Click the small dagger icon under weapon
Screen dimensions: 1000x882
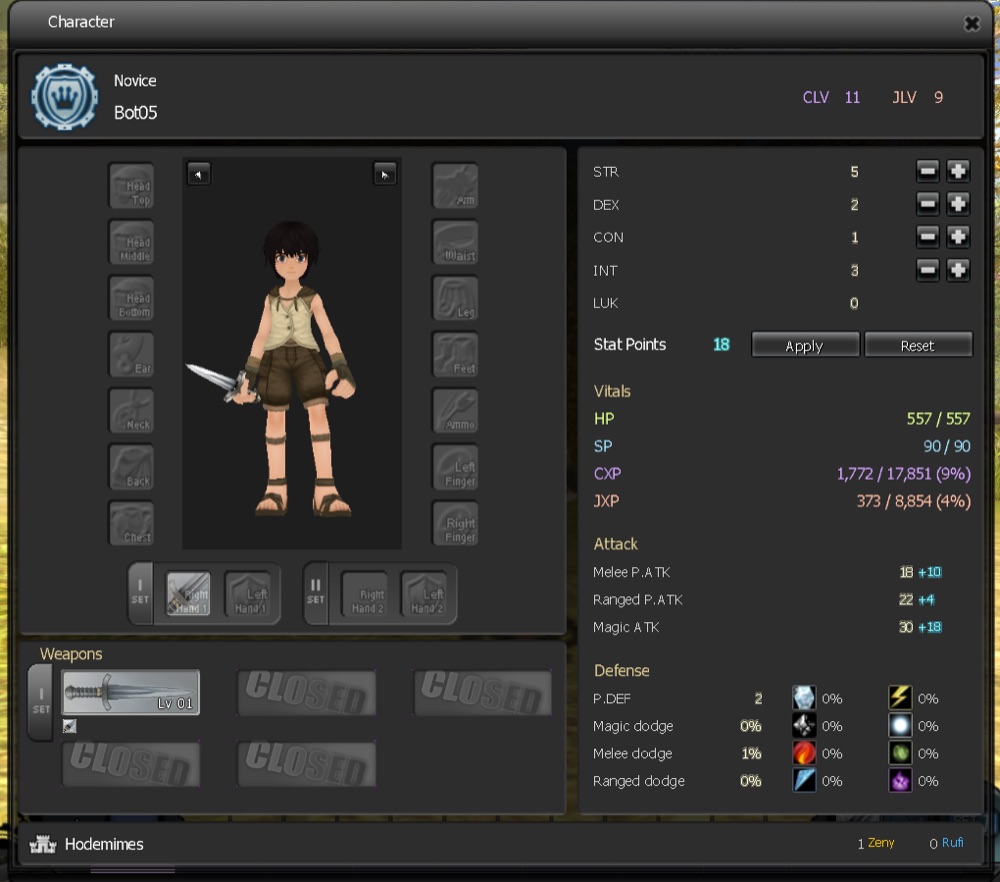70,726
